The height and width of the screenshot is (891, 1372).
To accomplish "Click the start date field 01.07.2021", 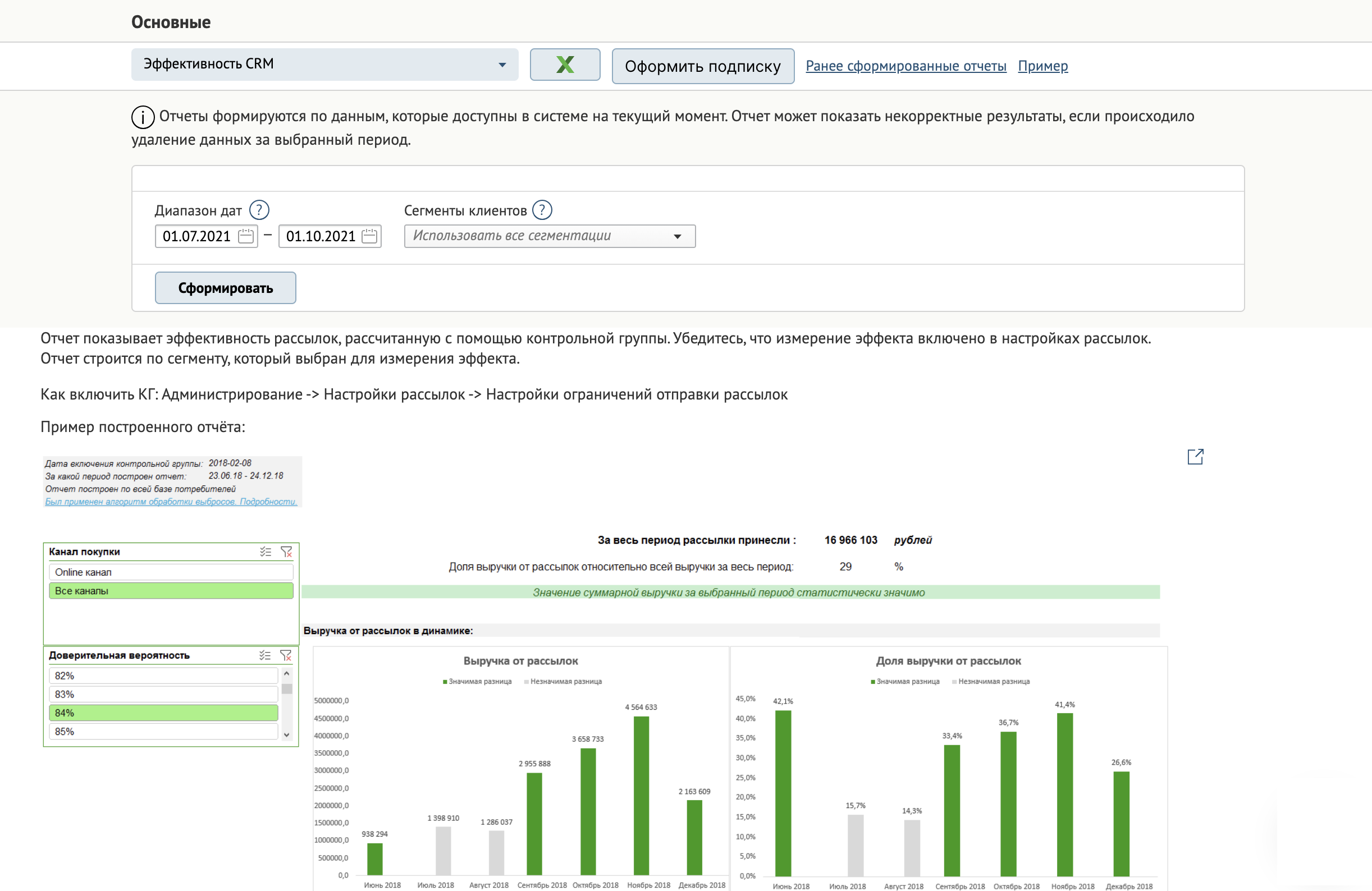I will click(206, 236).
